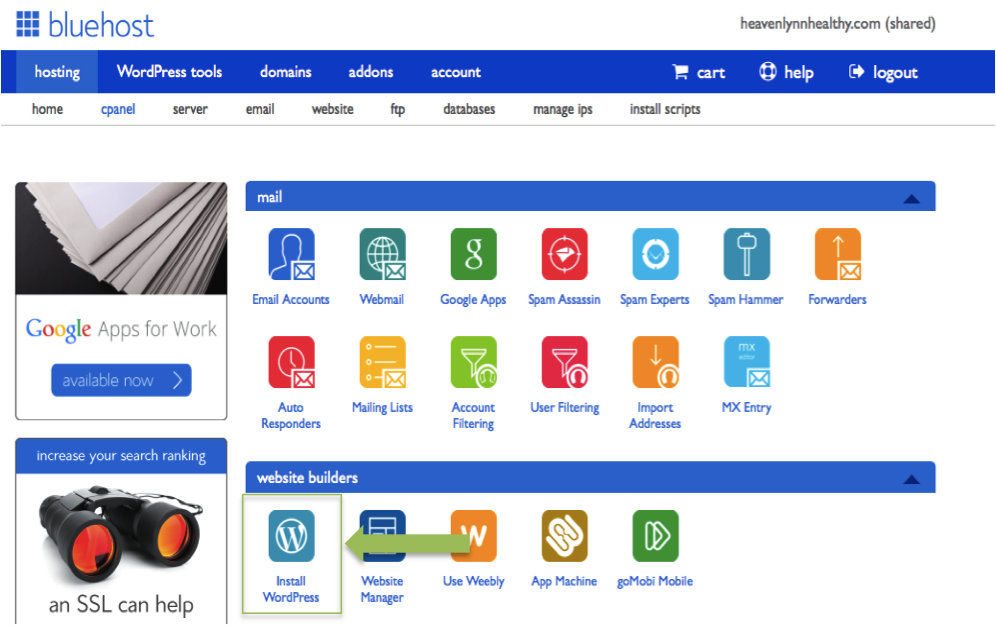Open the databases submenu
This screenshot has height=625, width=996.
(x=469, y=109)
